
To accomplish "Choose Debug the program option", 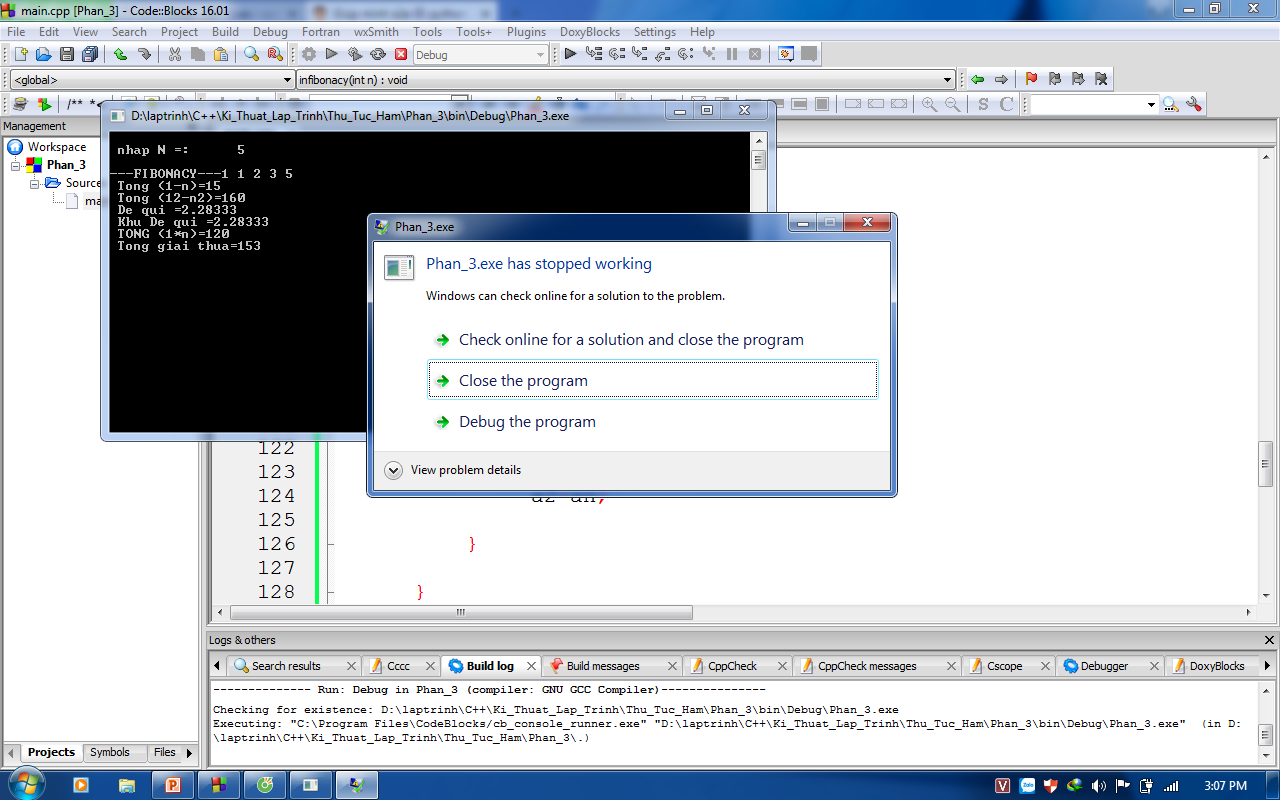I will coord(527,422).
